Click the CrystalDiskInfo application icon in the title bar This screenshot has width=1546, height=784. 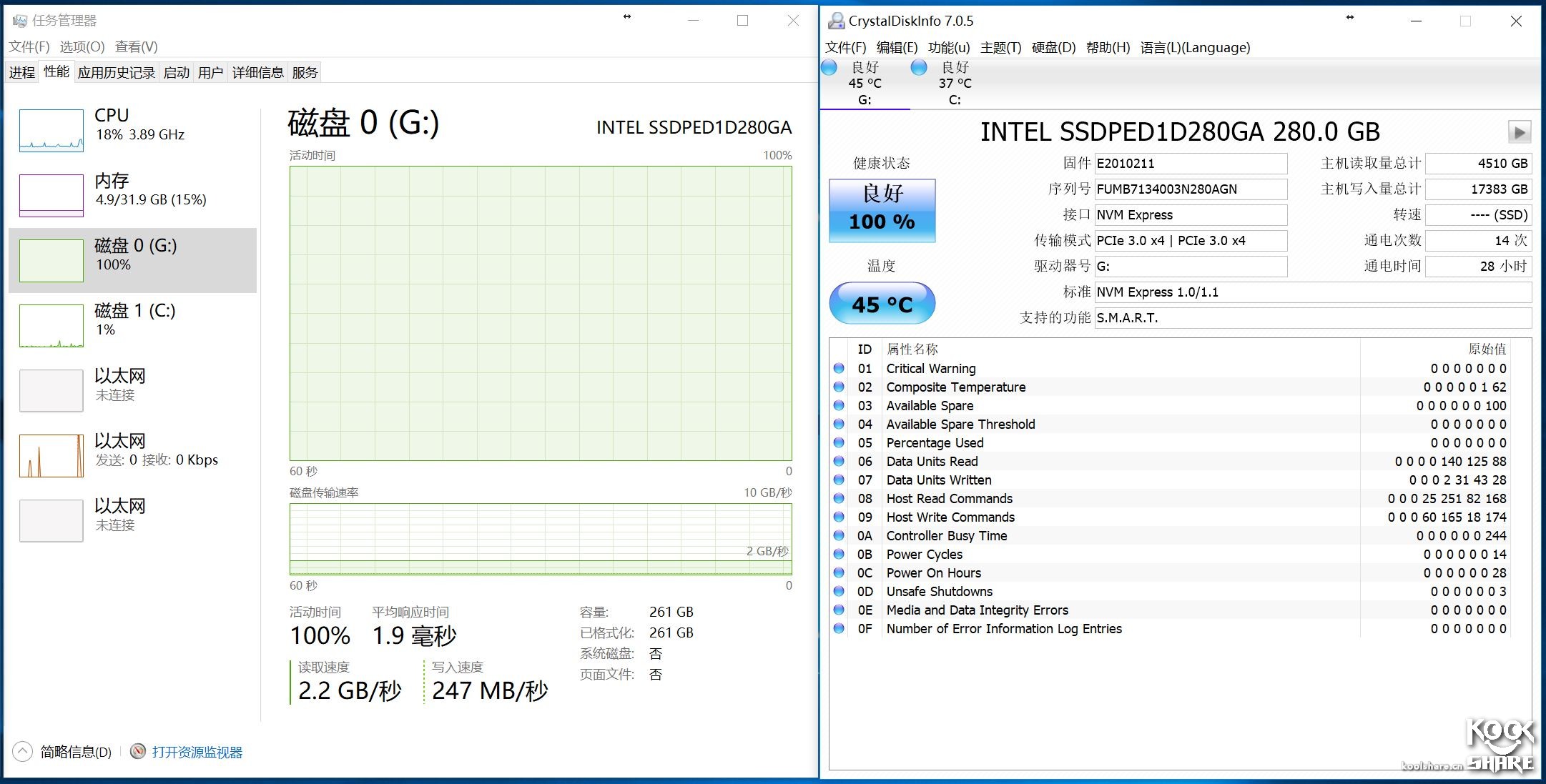pos(835,21)
